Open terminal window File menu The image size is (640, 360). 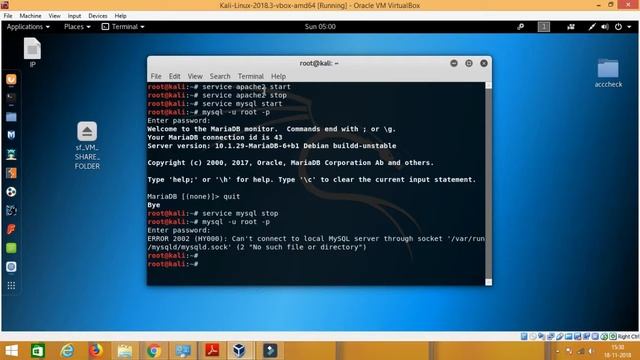[156, 76]
